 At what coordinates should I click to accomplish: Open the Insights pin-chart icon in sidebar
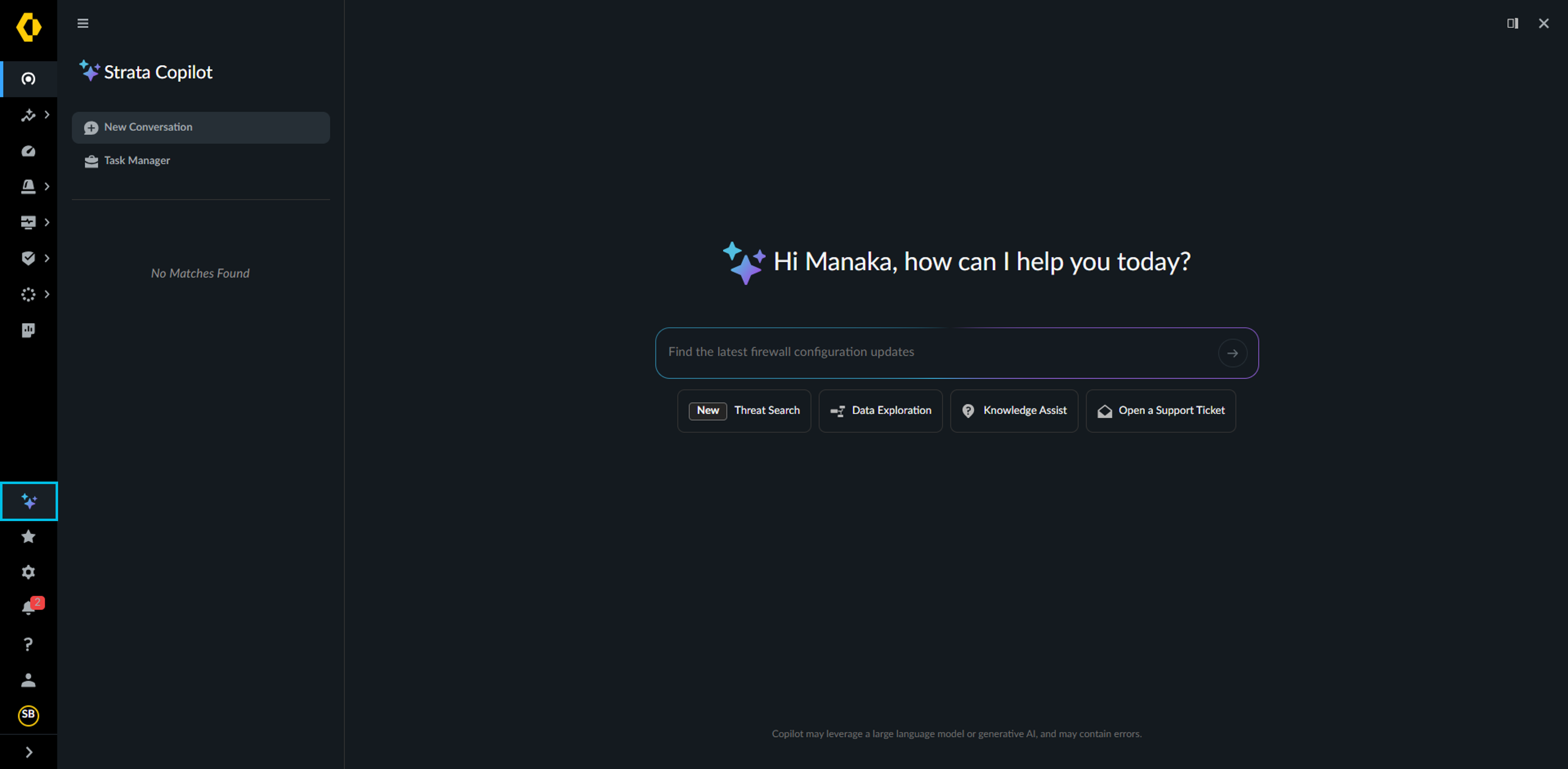pos(28,115)
